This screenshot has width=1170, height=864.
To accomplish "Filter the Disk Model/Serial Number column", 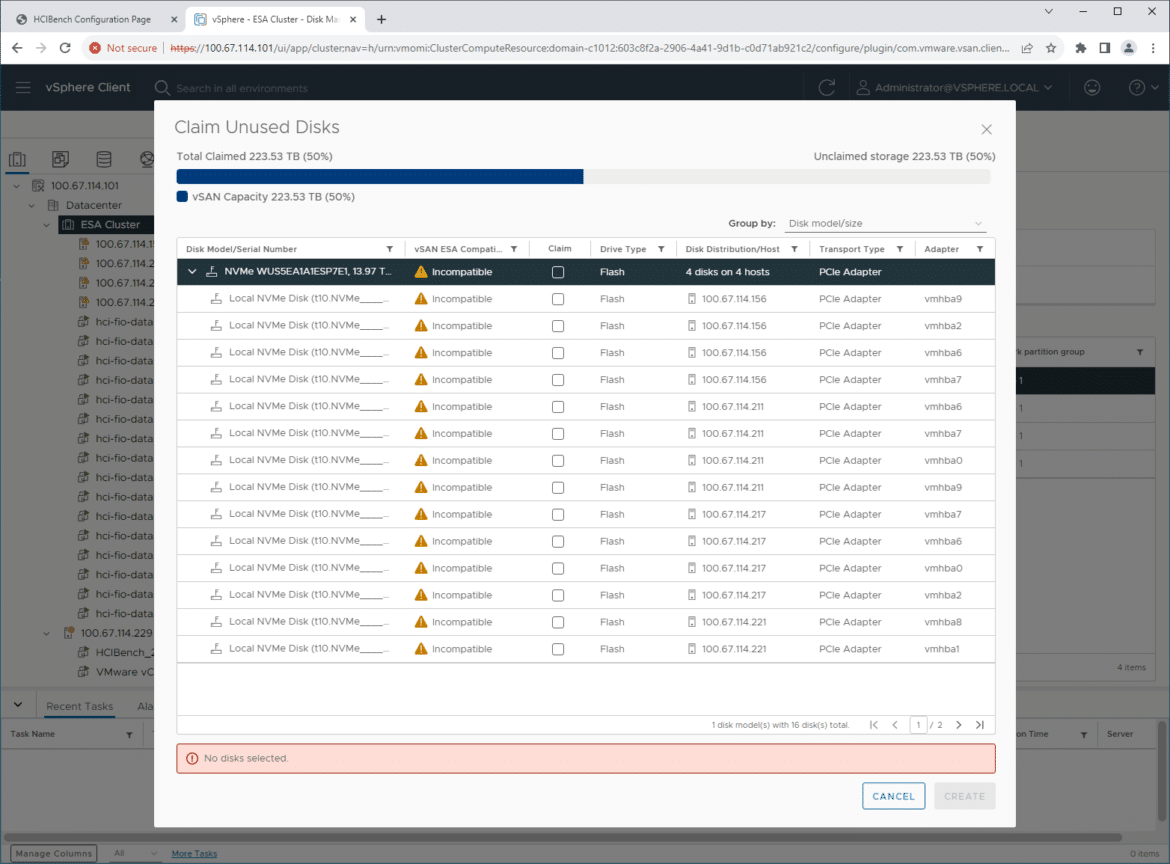I will click(390, 249).
